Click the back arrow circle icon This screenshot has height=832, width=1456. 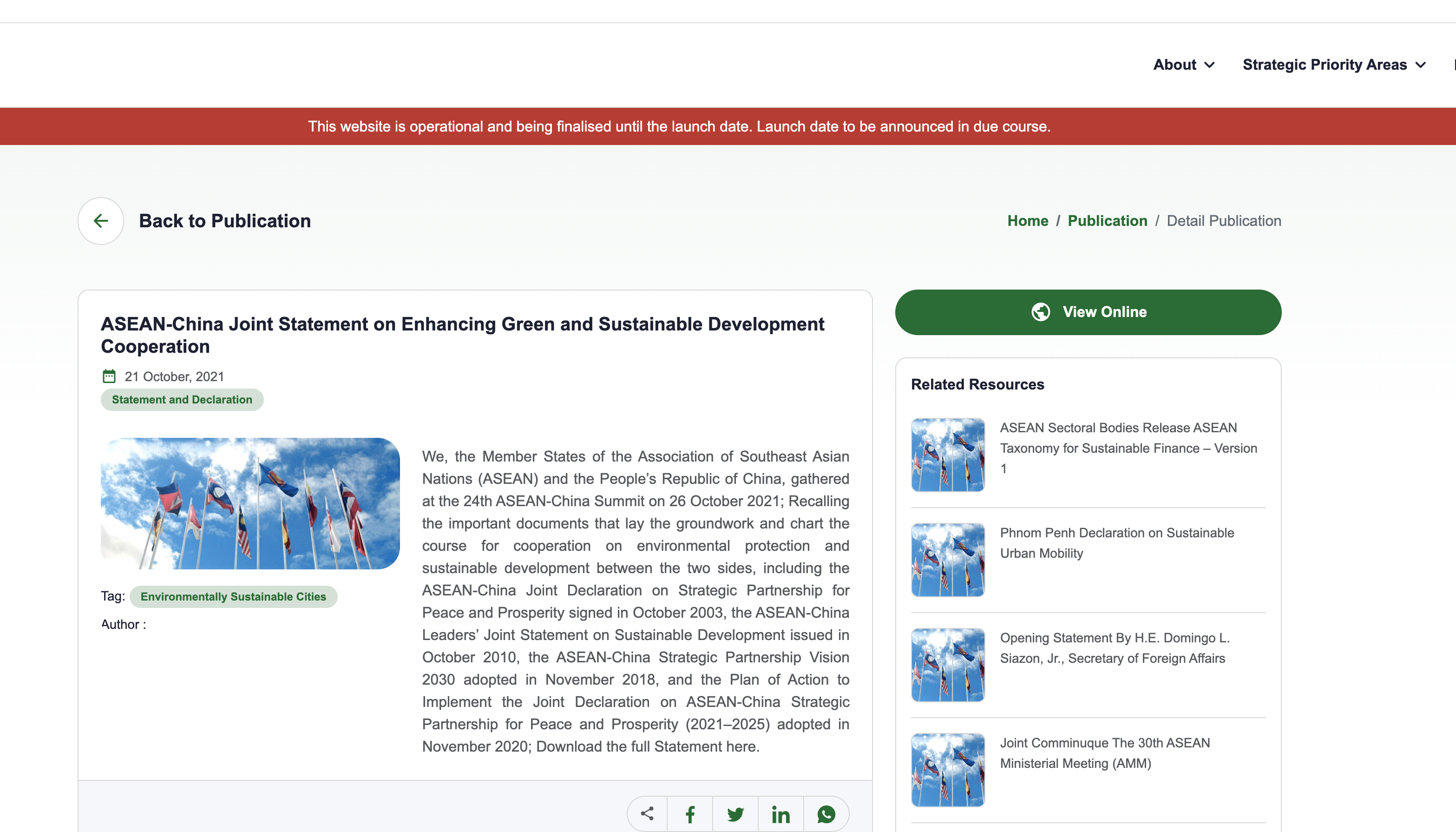click(x=100, y=221)
